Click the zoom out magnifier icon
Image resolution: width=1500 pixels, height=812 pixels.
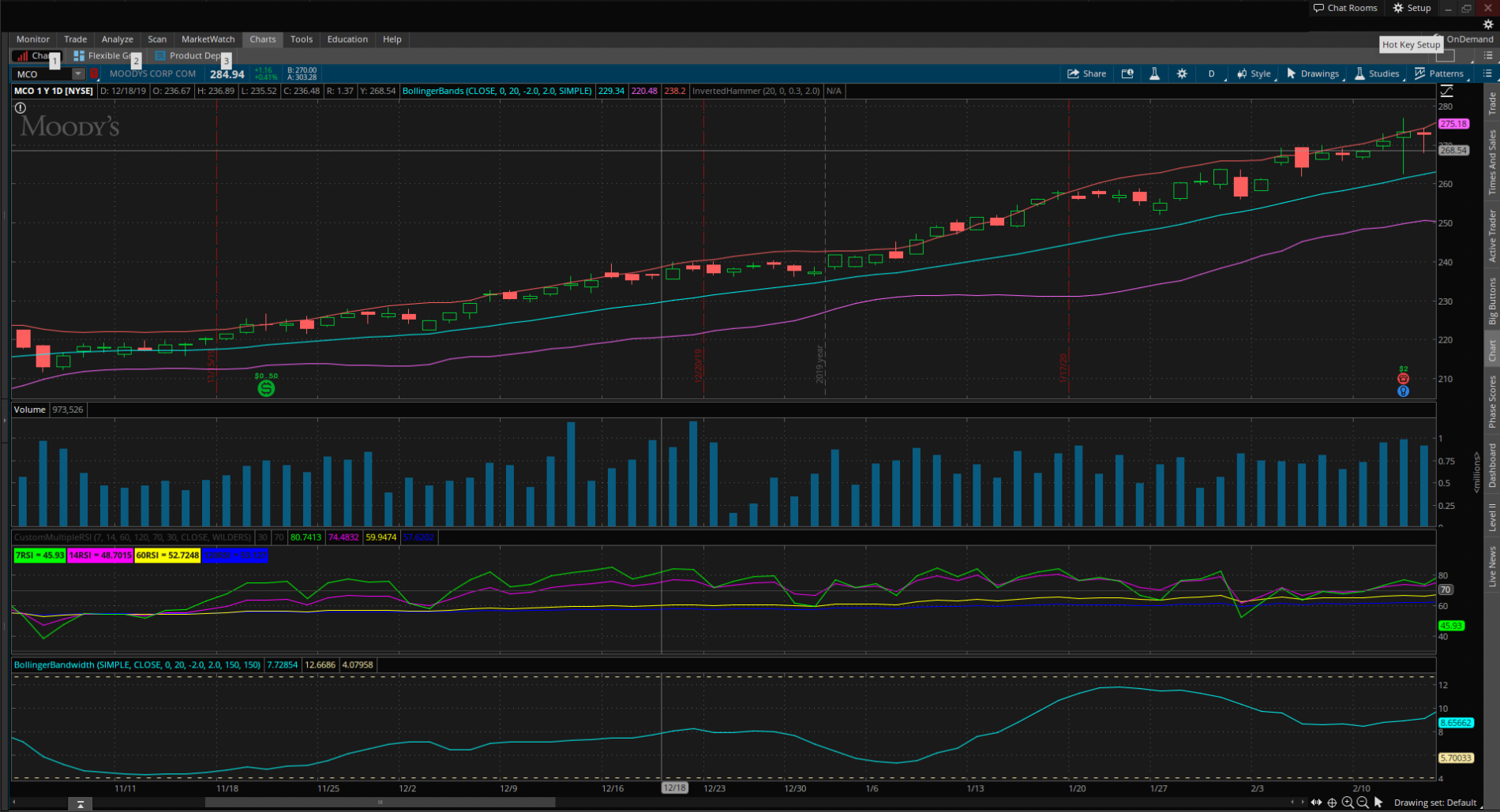pyautogui.click(x=1363, y=803)
